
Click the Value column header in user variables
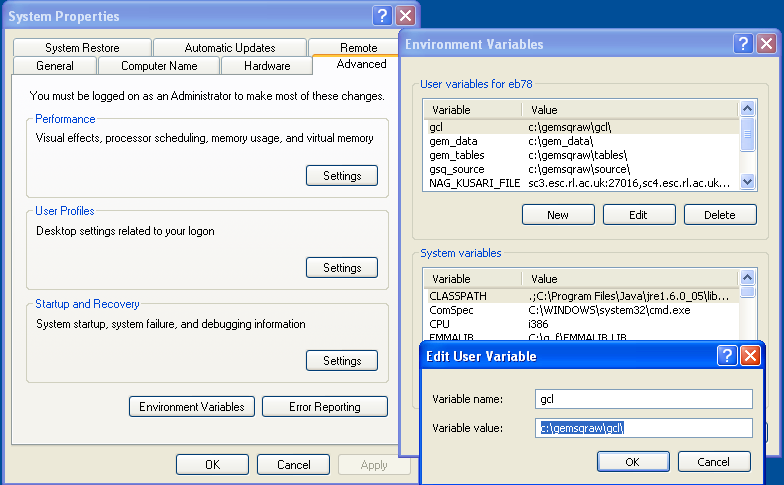(x=630, y=110)
